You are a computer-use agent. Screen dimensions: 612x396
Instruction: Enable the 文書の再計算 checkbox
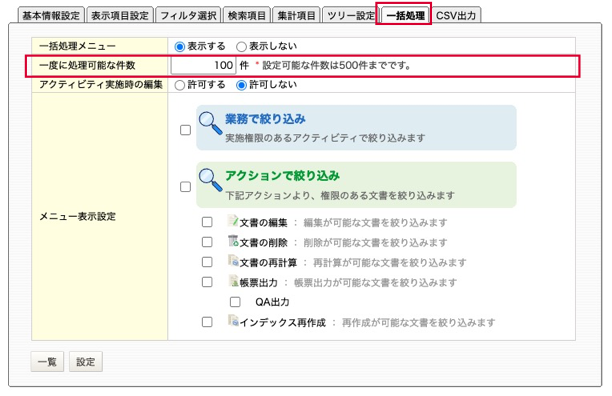click(207, 262)
